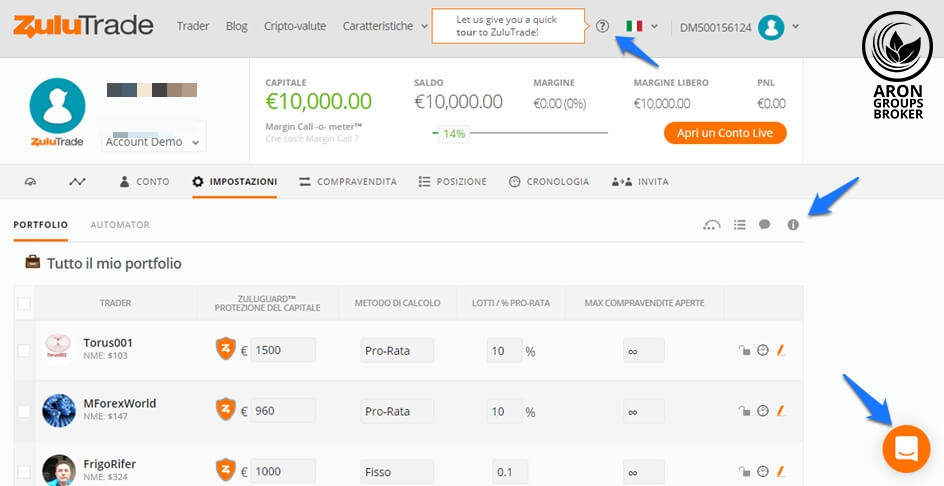Click the lock icon in MForexWorld row
944x486 pixels.
pyautogui.click(x=745, y=411)
